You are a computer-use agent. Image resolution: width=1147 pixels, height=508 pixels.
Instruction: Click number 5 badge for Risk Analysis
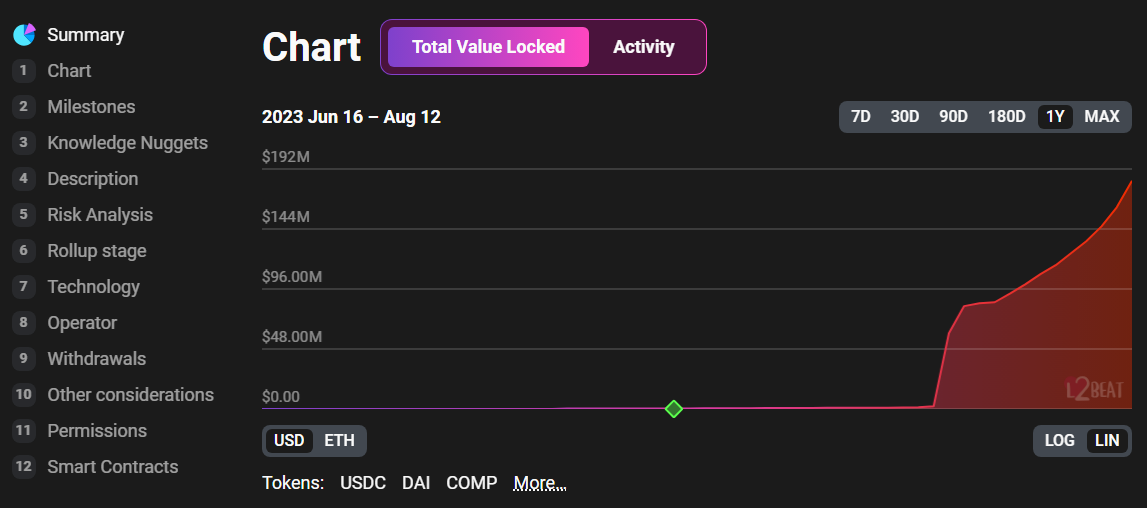24,215
